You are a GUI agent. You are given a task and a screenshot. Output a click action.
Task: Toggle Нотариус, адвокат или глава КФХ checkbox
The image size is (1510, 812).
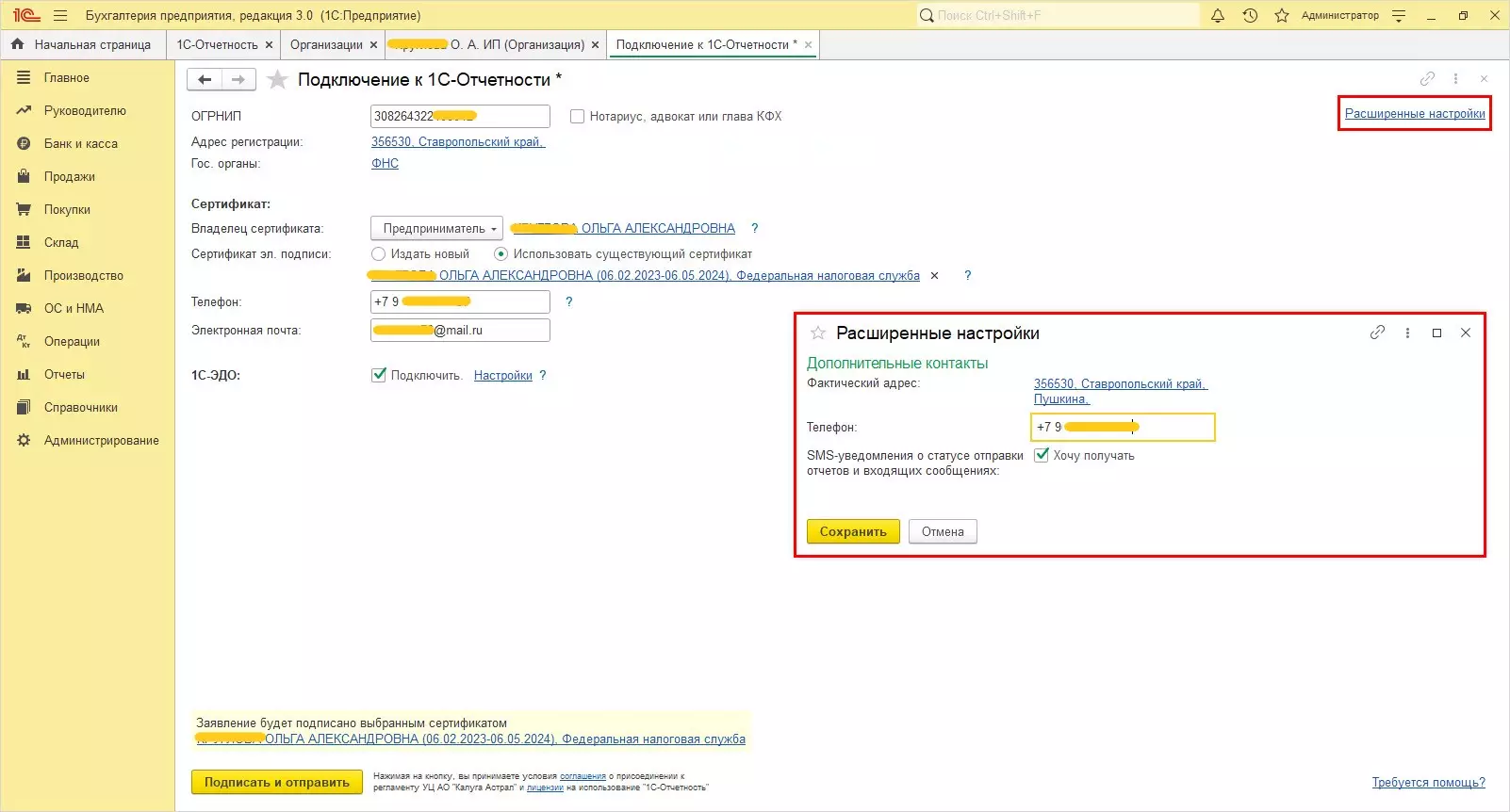click(577, 117)
